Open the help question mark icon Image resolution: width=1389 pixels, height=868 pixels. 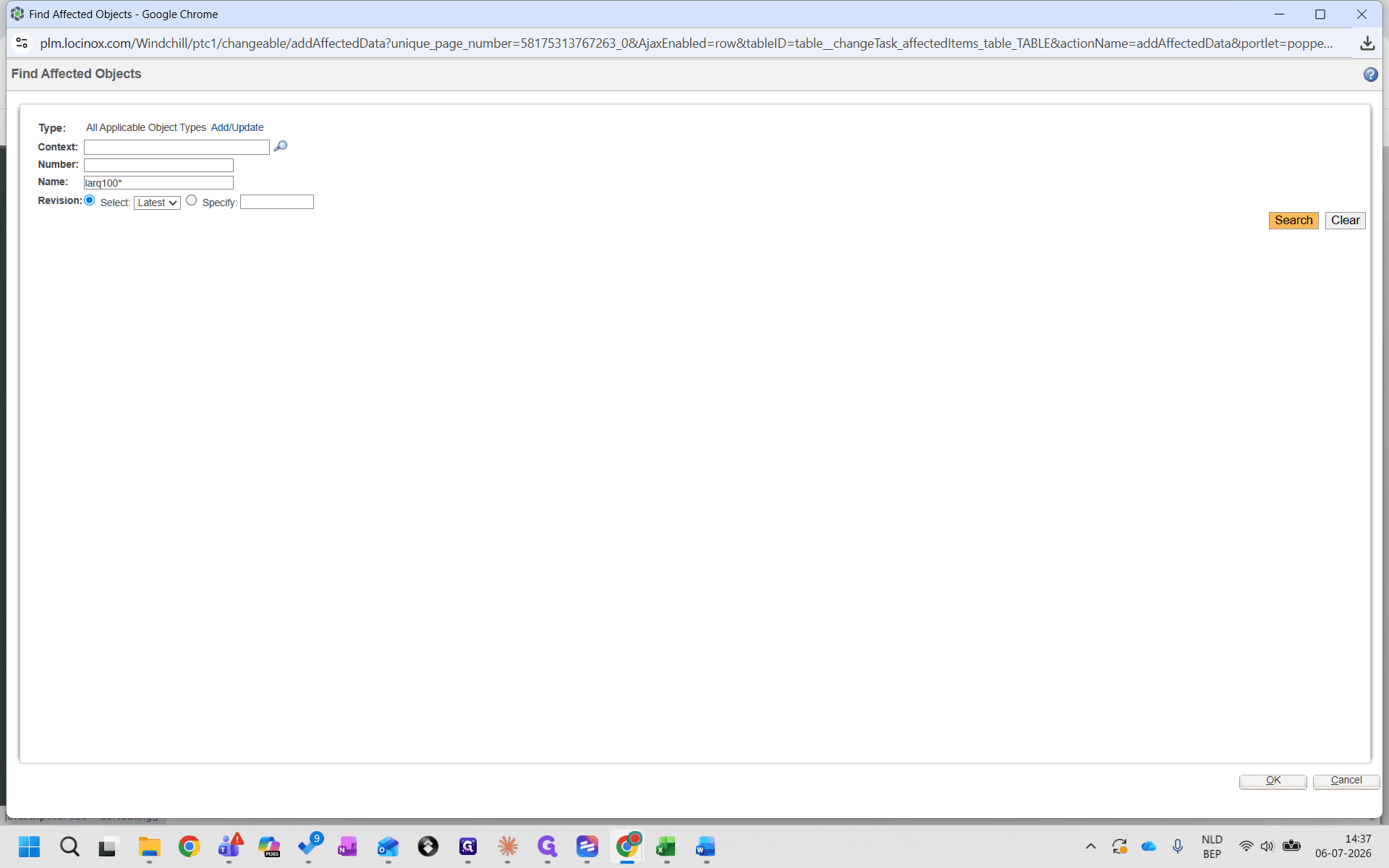[x=1370, y=75]
